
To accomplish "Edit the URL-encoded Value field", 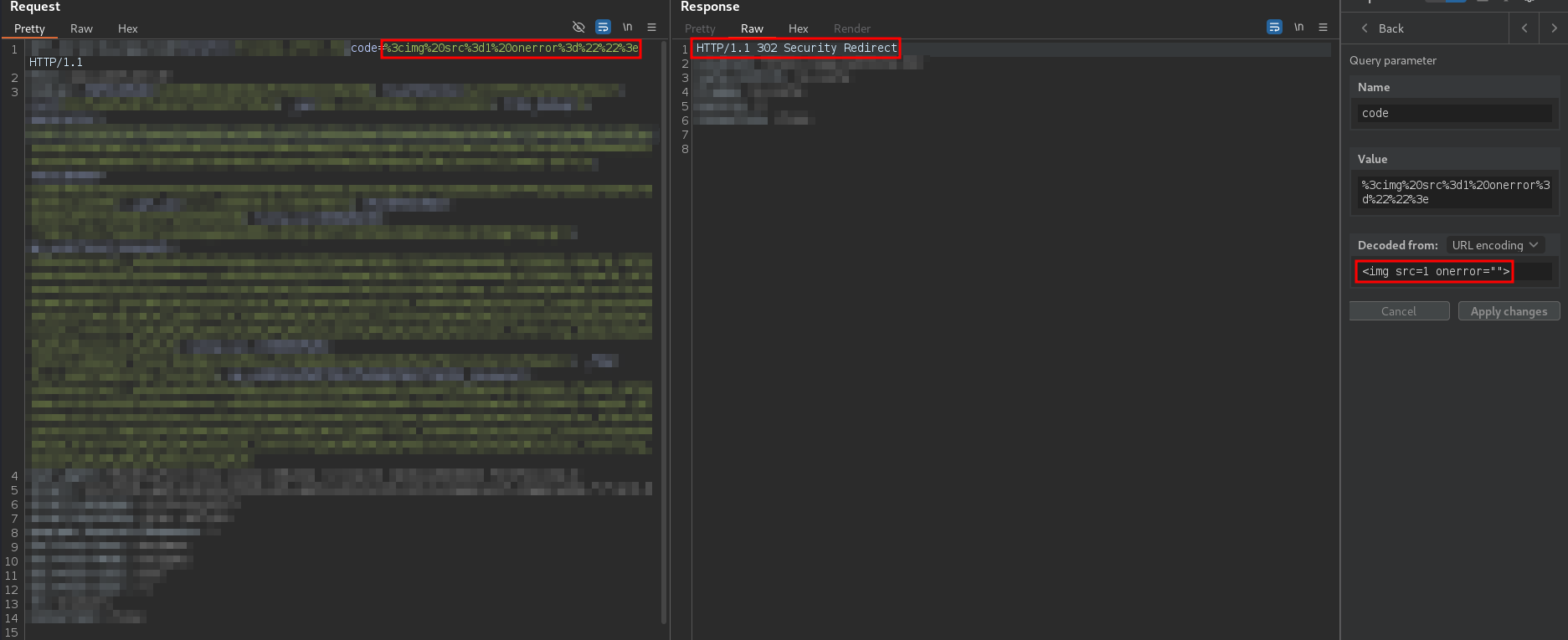I will [x=1454, y=192].
